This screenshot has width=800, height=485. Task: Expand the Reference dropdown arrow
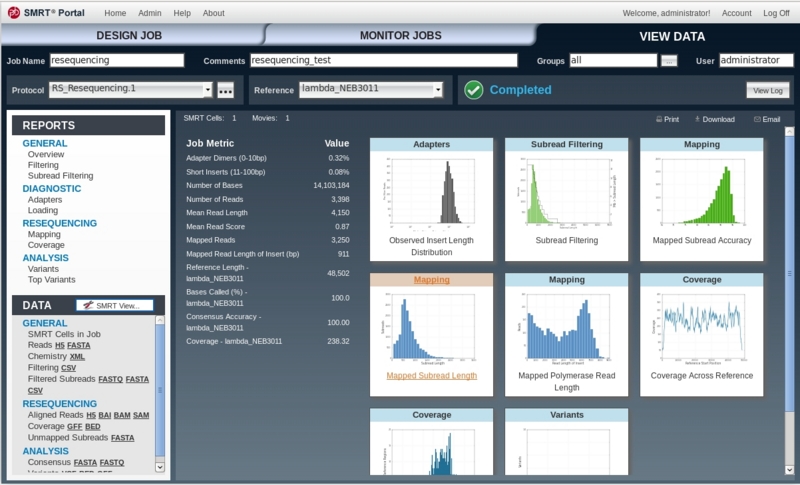click(438, 90)
